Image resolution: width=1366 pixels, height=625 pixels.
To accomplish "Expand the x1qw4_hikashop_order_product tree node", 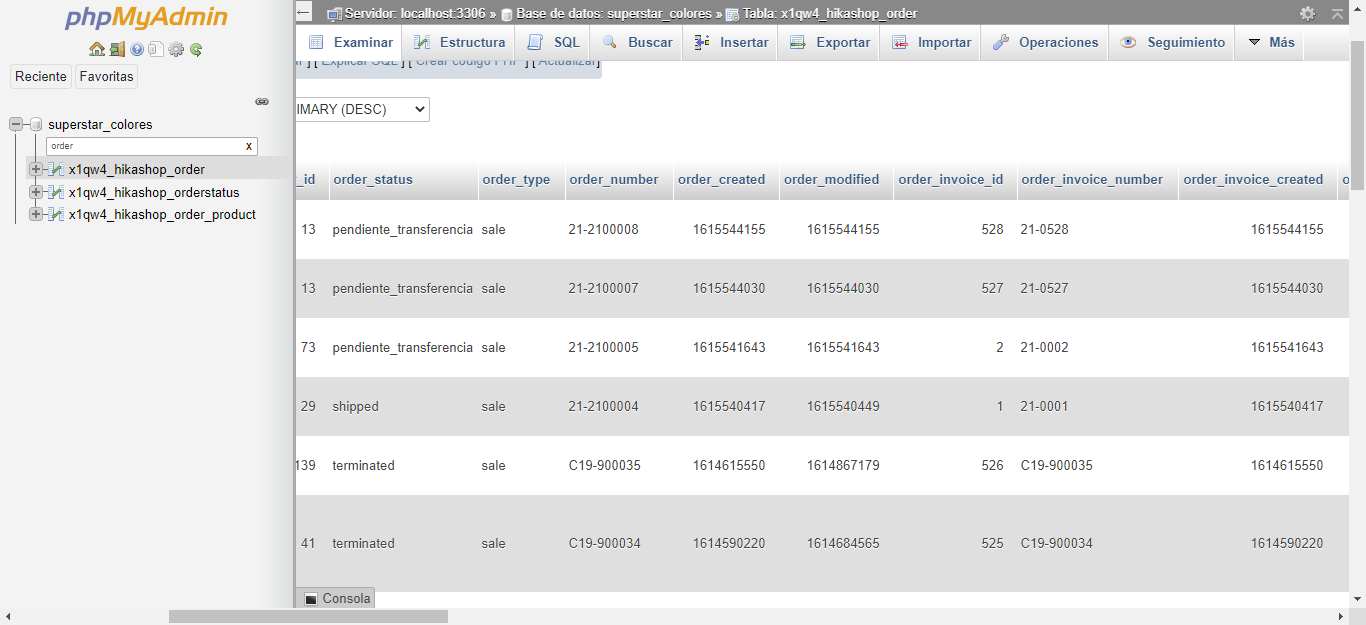I will click(36, 214).
